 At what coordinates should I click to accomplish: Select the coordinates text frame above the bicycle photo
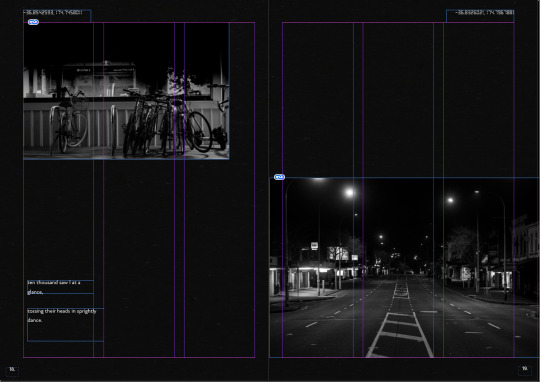(x=57, y=16)
